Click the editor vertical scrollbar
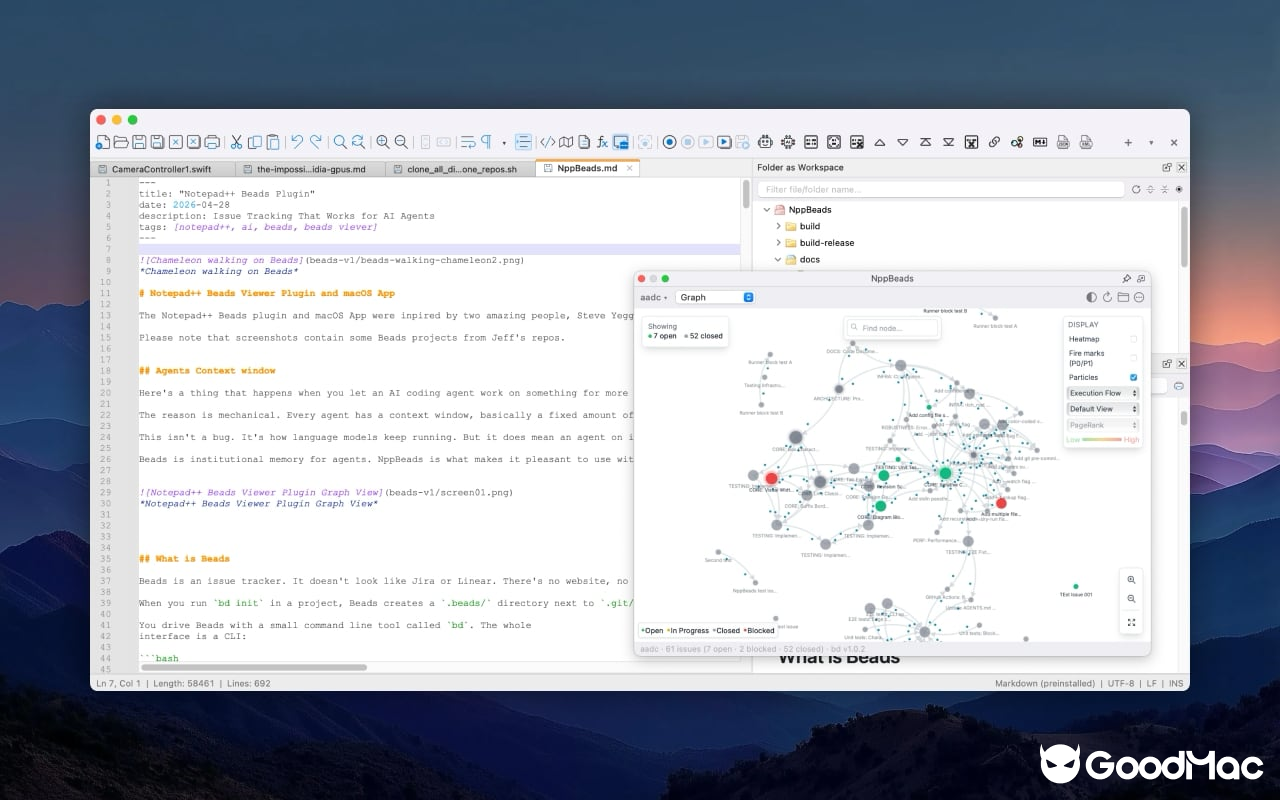1280x800 pixels. coord(746,194)
